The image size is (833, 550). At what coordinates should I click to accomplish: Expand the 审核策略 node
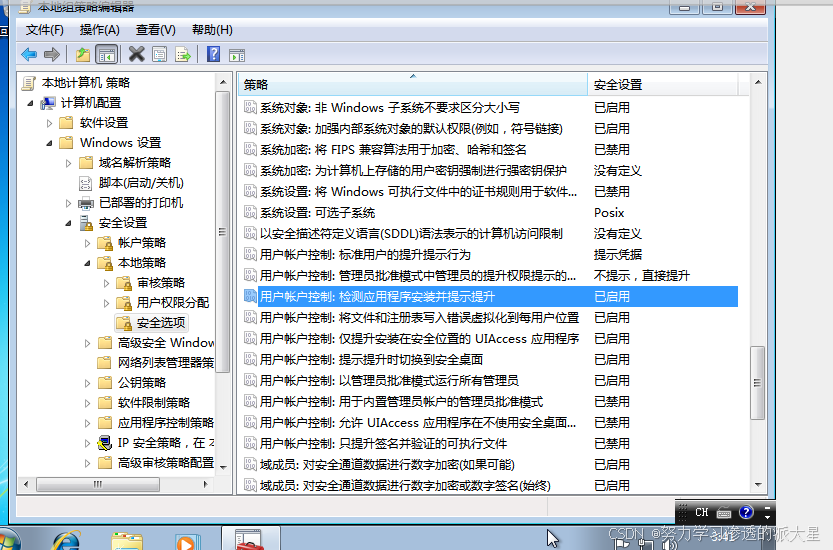(x=107, y=283)
